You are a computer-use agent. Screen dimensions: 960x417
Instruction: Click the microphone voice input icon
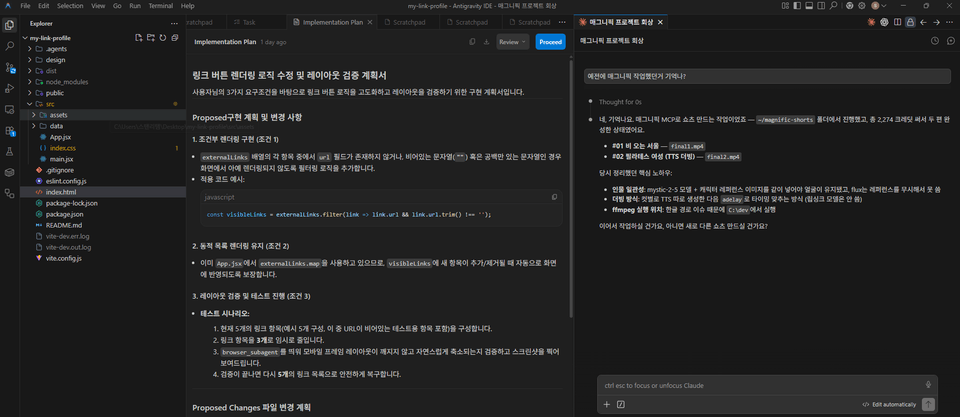pos(928,385)
